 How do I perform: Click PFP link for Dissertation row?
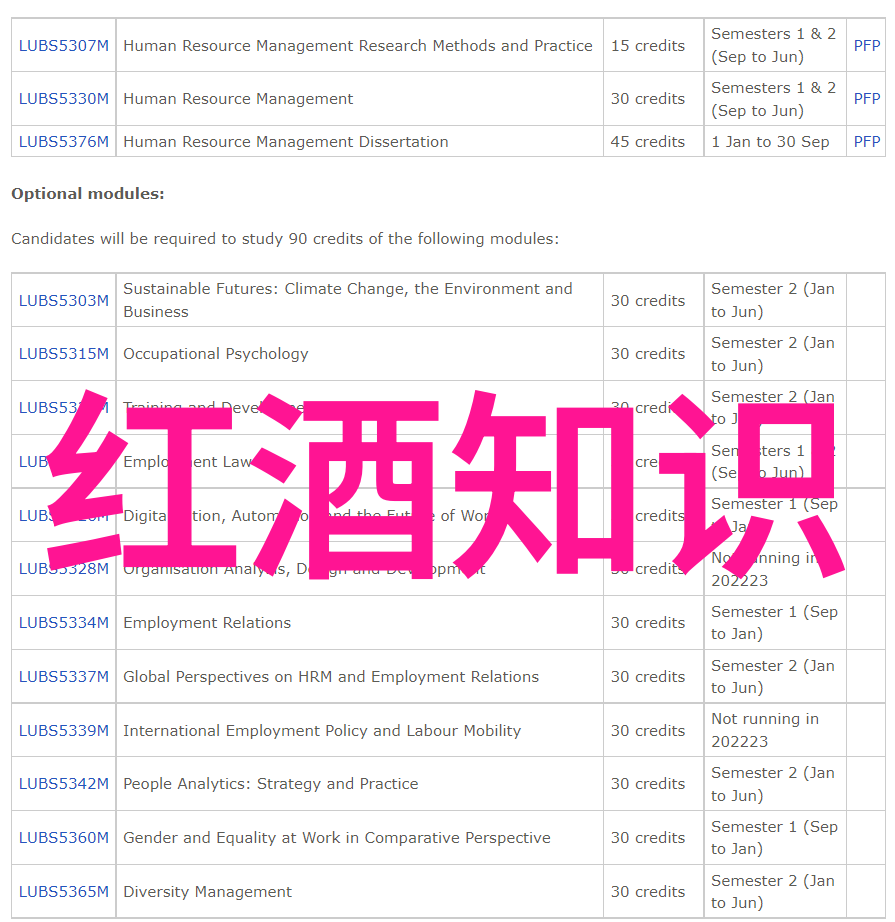click(x=867, y=142)
